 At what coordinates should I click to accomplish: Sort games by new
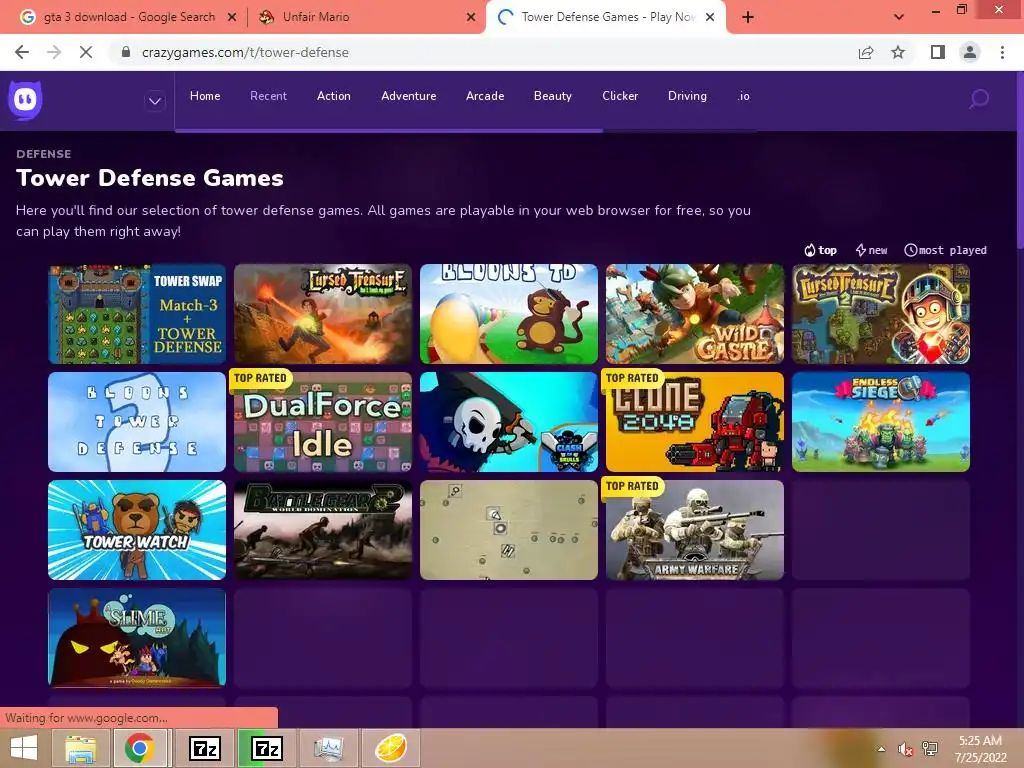coord(871,250)
